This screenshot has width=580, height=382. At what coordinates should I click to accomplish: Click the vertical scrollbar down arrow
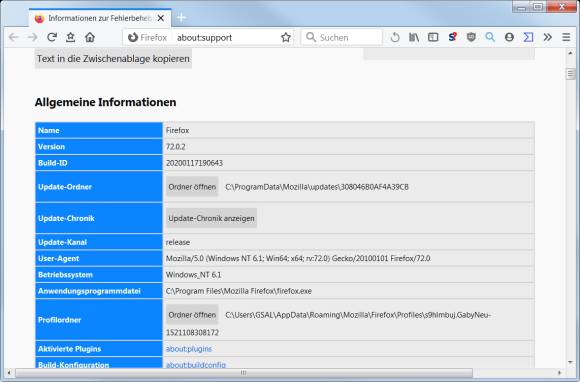(x=570, y=362)
